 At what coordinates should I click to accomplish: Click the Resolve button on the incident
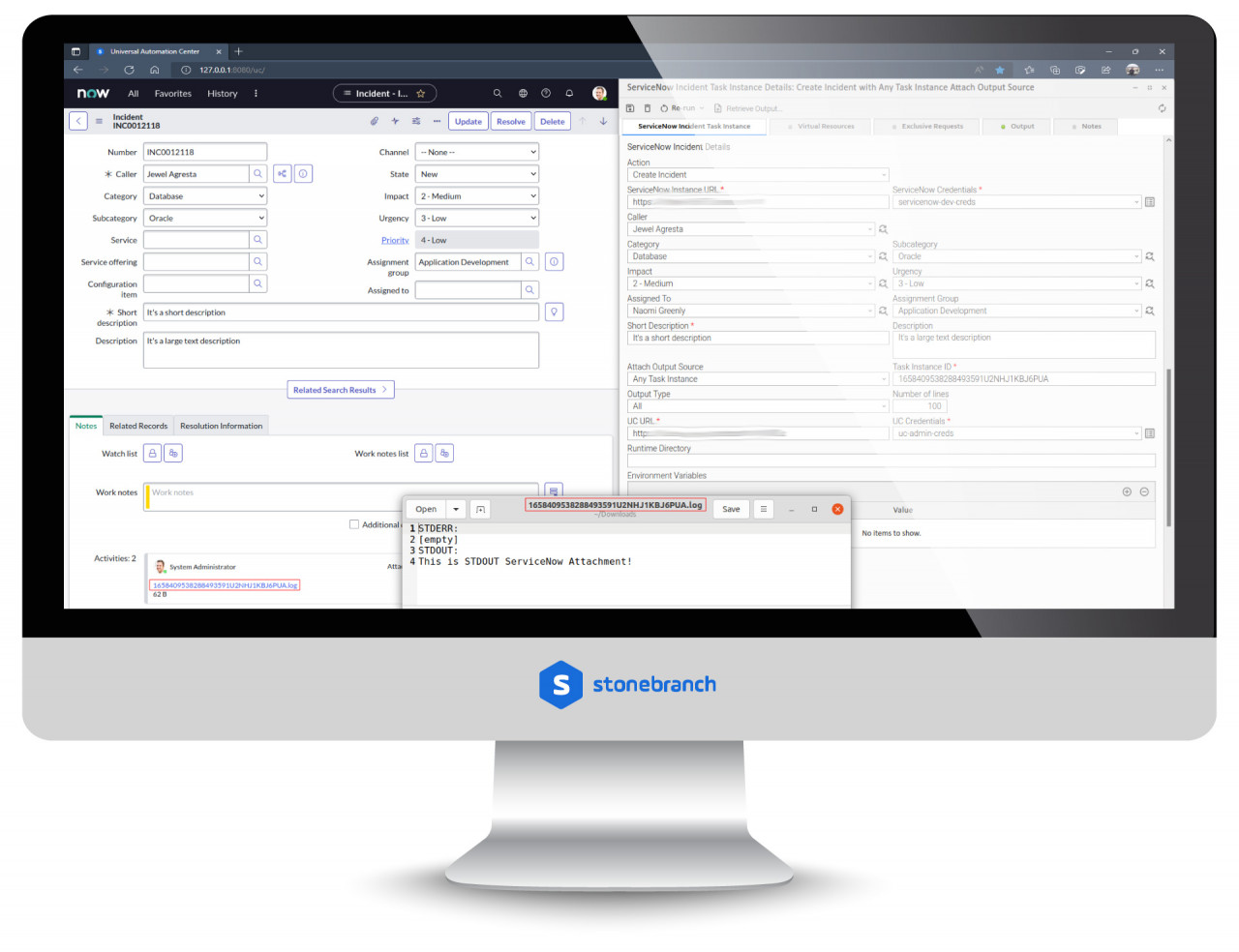click(510, 121)
